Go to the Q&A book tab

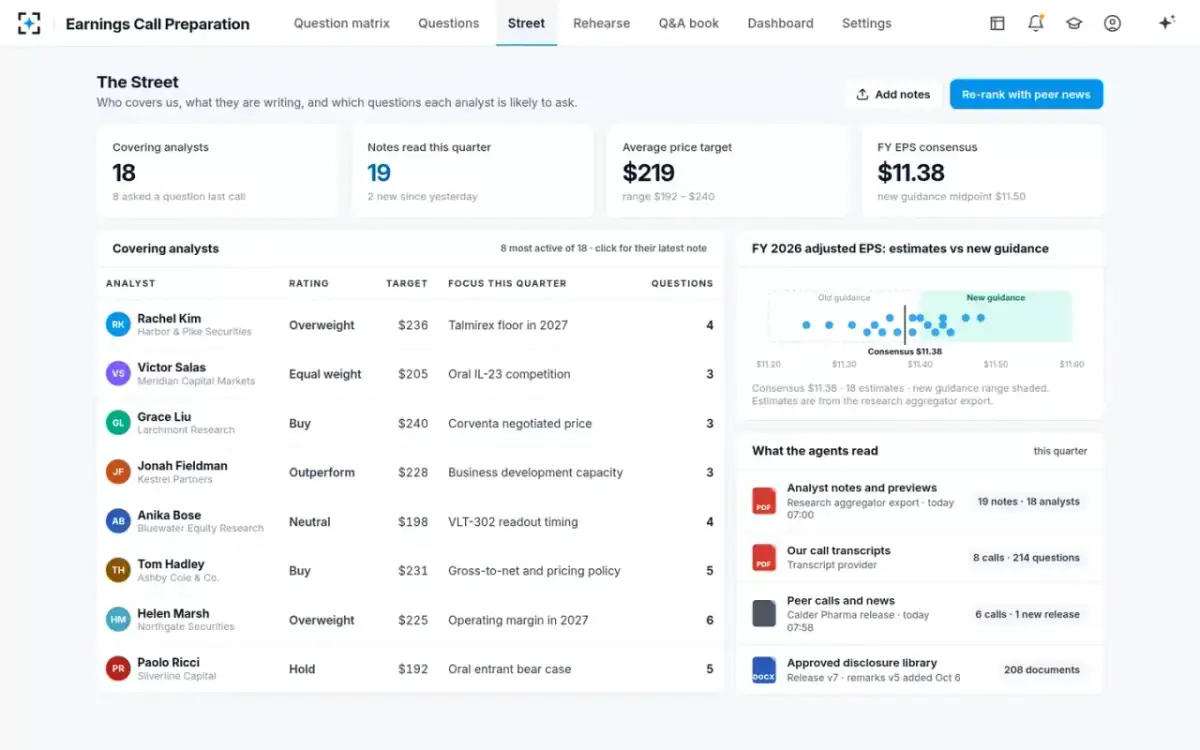click(689, 23)
